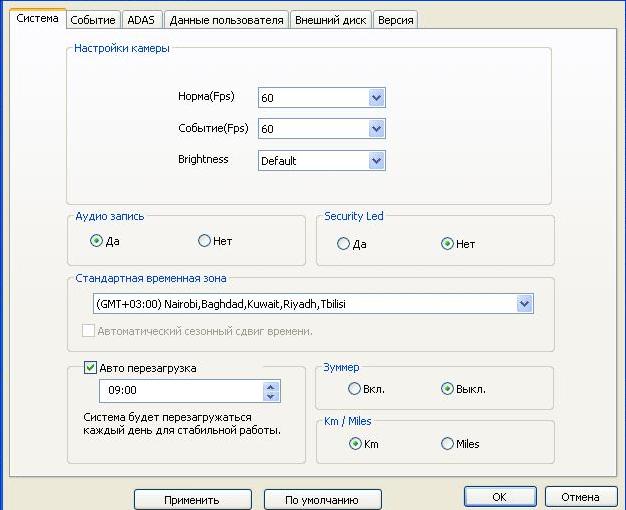Click in the 09:00 reboot time field
This screenshot has width=626, height=510.
(180, 391)
